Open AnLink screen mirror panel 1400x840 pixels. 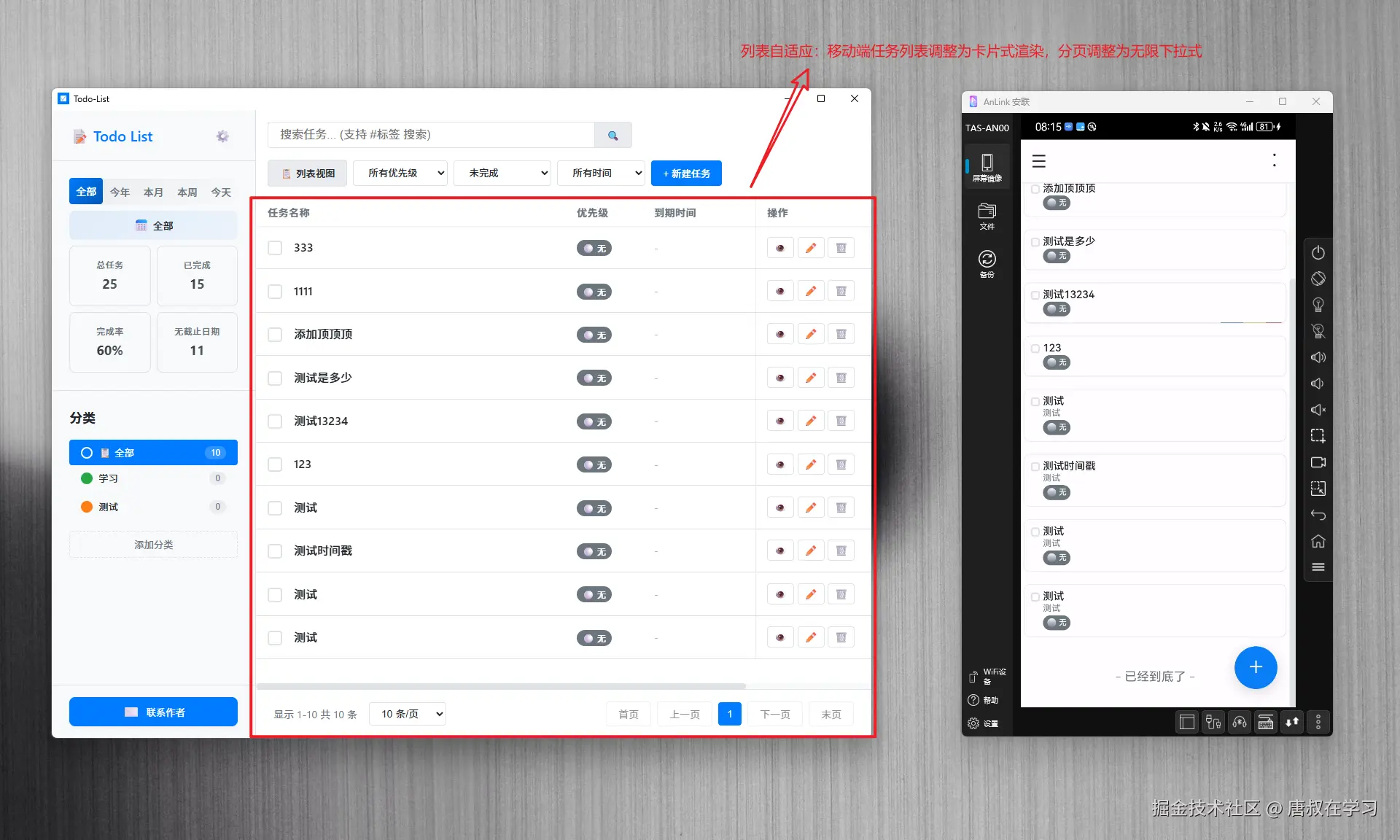pos(987,167)
